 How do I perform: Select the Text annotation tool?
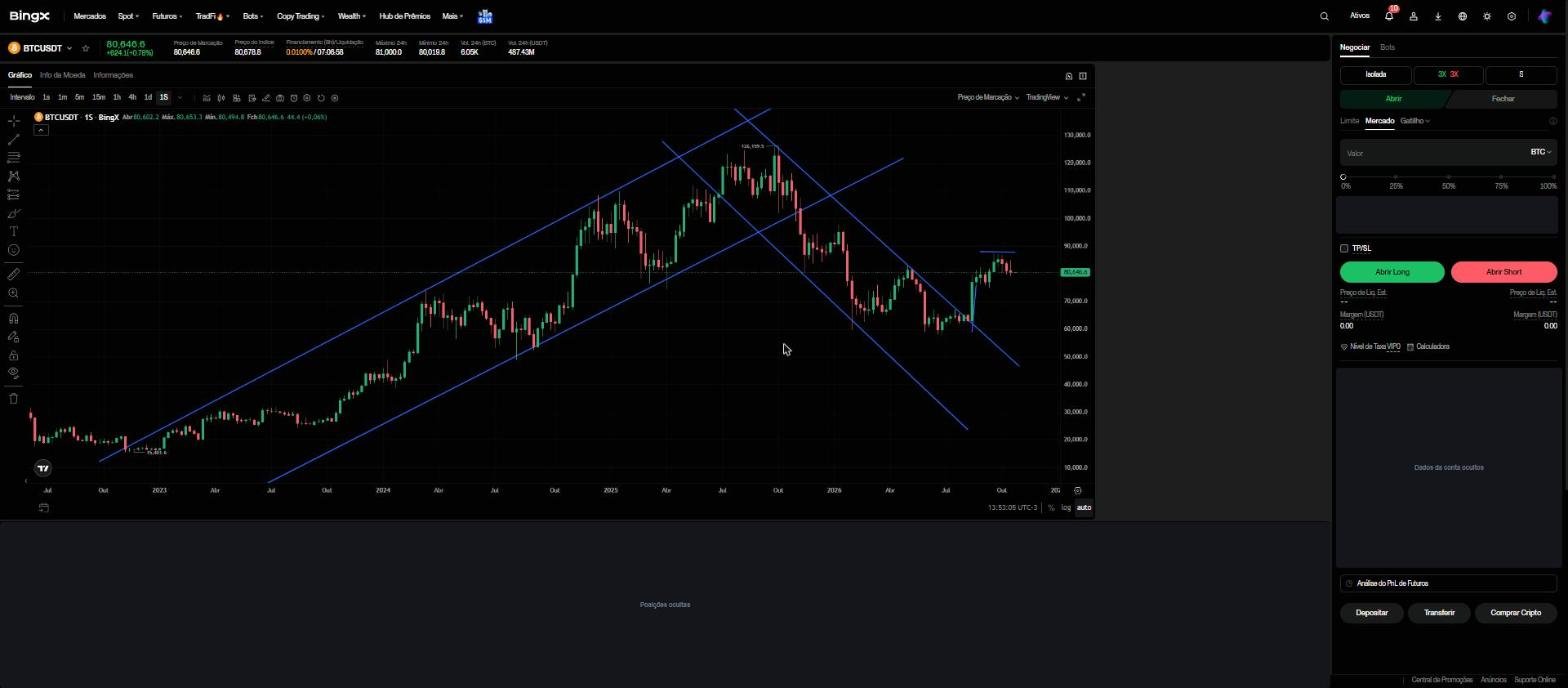[13, 231]
